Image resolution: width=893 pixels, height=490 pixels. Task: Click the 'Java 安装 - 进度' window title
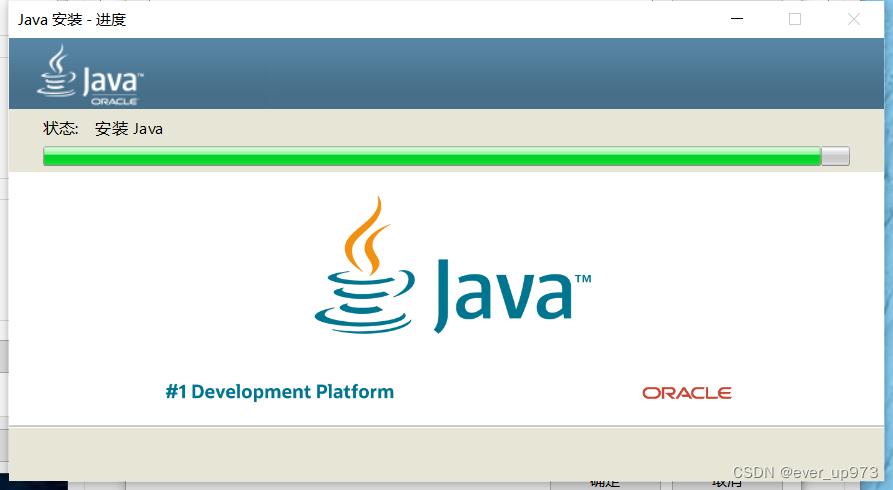[x=72, y=20]
